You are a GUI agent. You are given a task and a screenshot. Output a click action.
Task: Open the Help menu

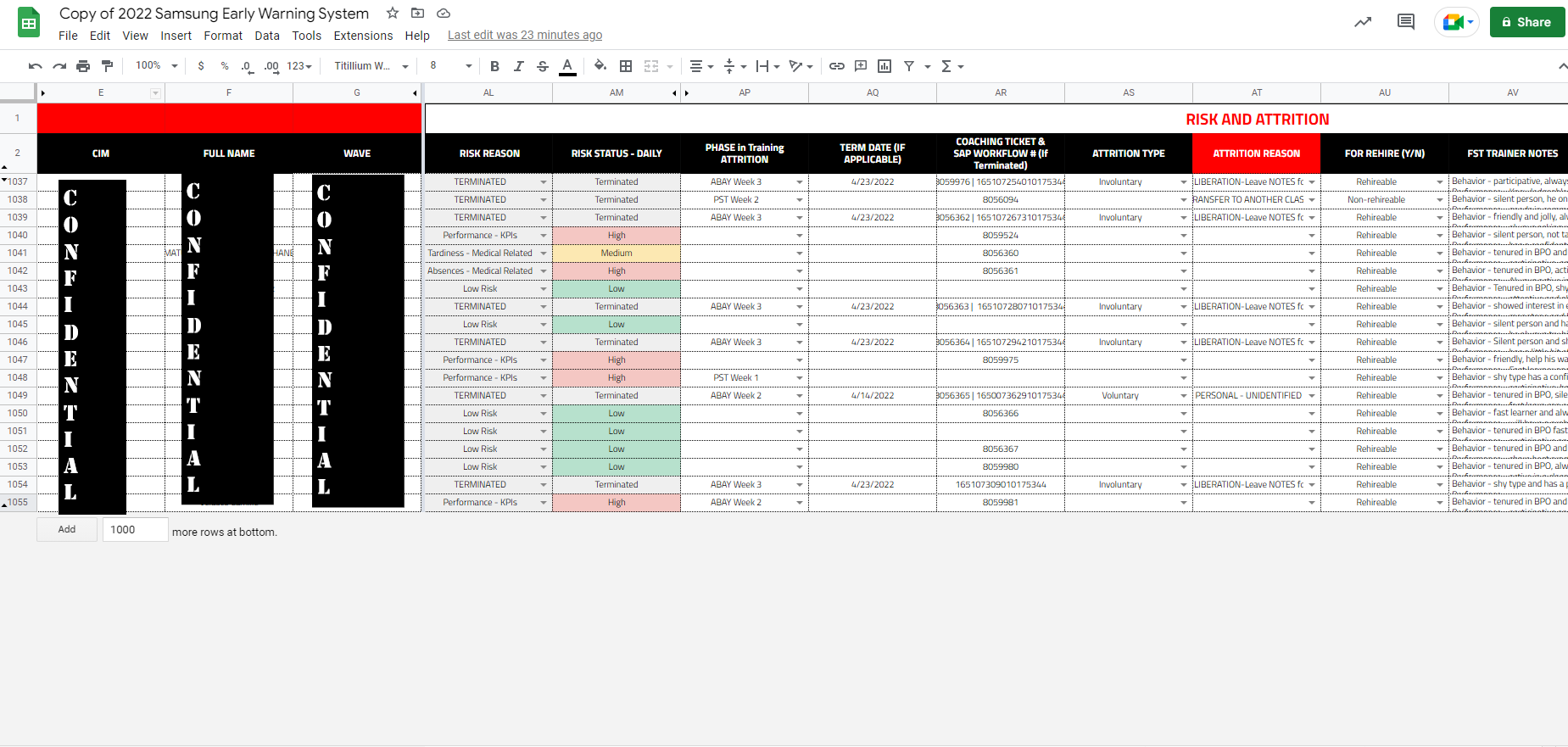click(417, 36)
